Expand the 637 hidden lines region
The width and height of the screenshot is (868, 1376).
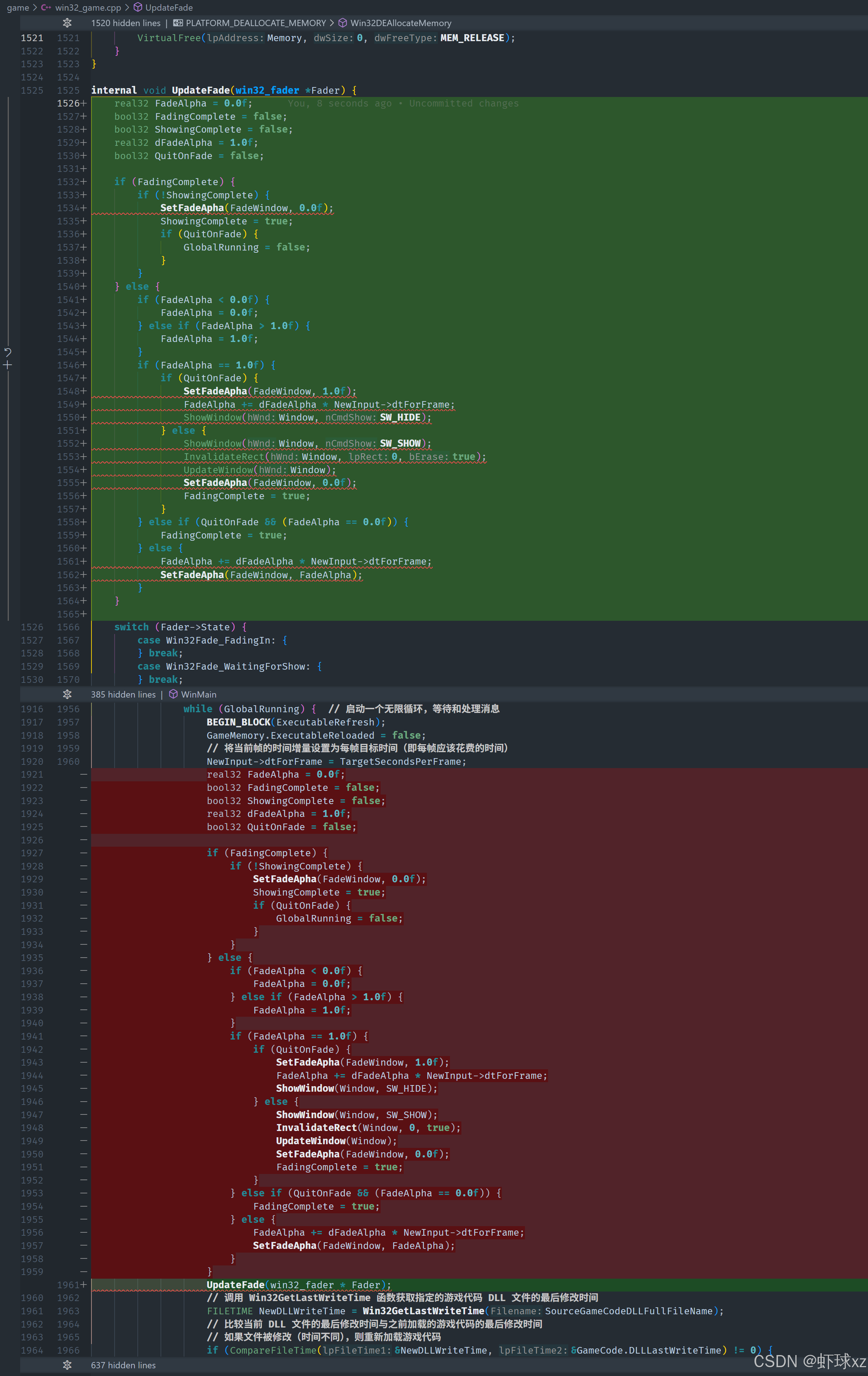pyautogui.click(x=123, y=1365)
